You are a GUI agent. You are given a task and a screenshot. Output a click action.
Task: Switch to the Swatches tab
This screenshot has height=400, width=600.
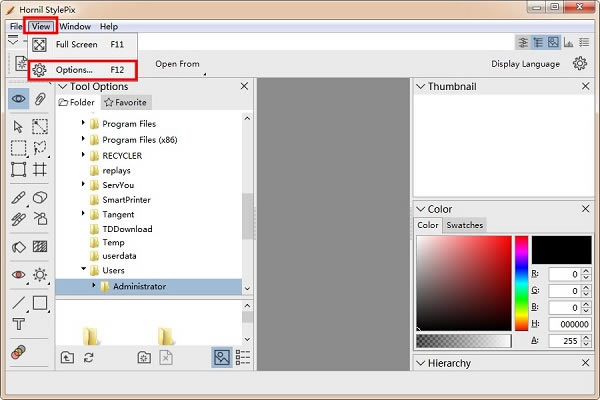coord(464,225)
